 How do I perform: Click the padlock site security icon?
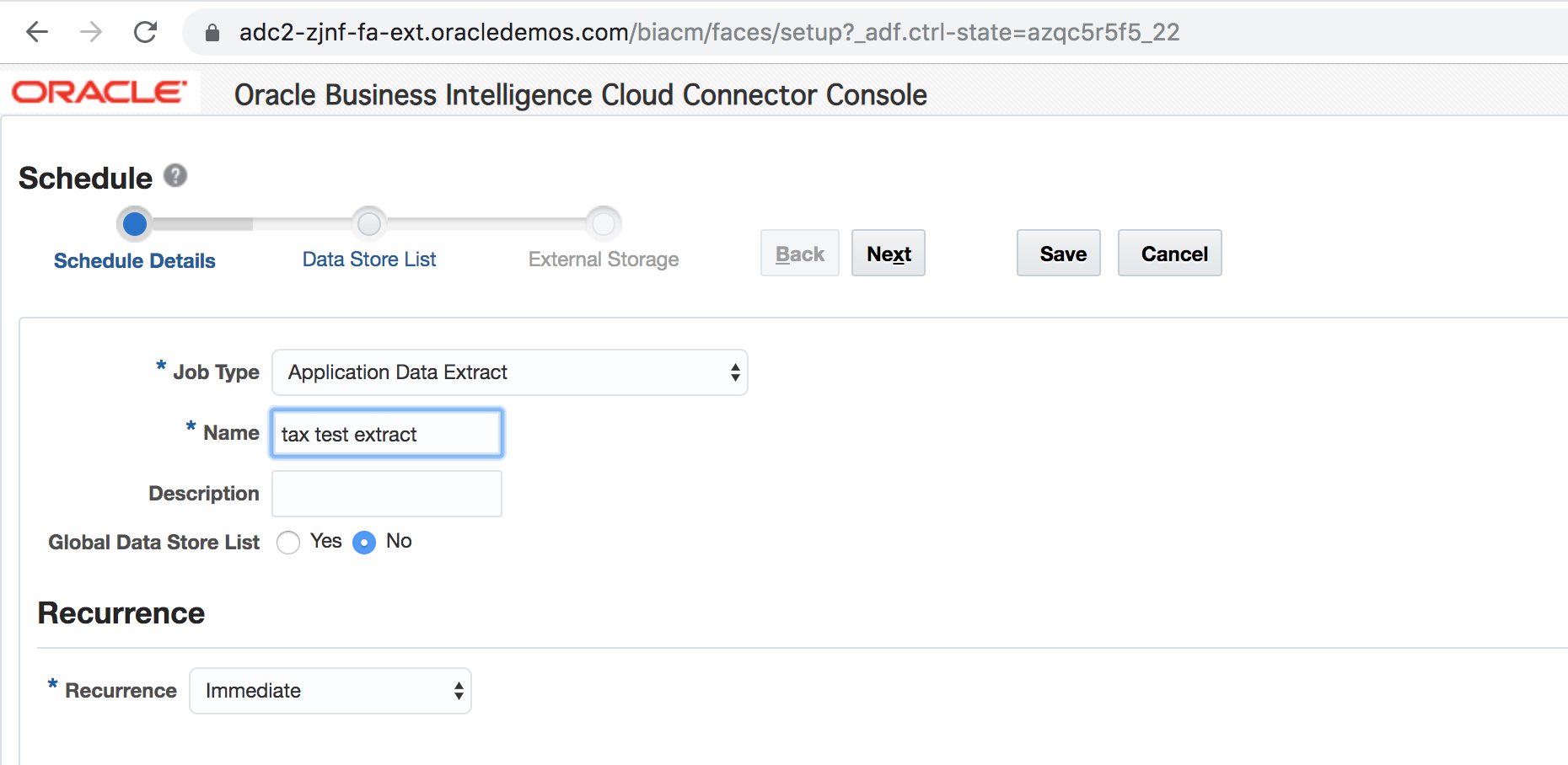(212, 33)
